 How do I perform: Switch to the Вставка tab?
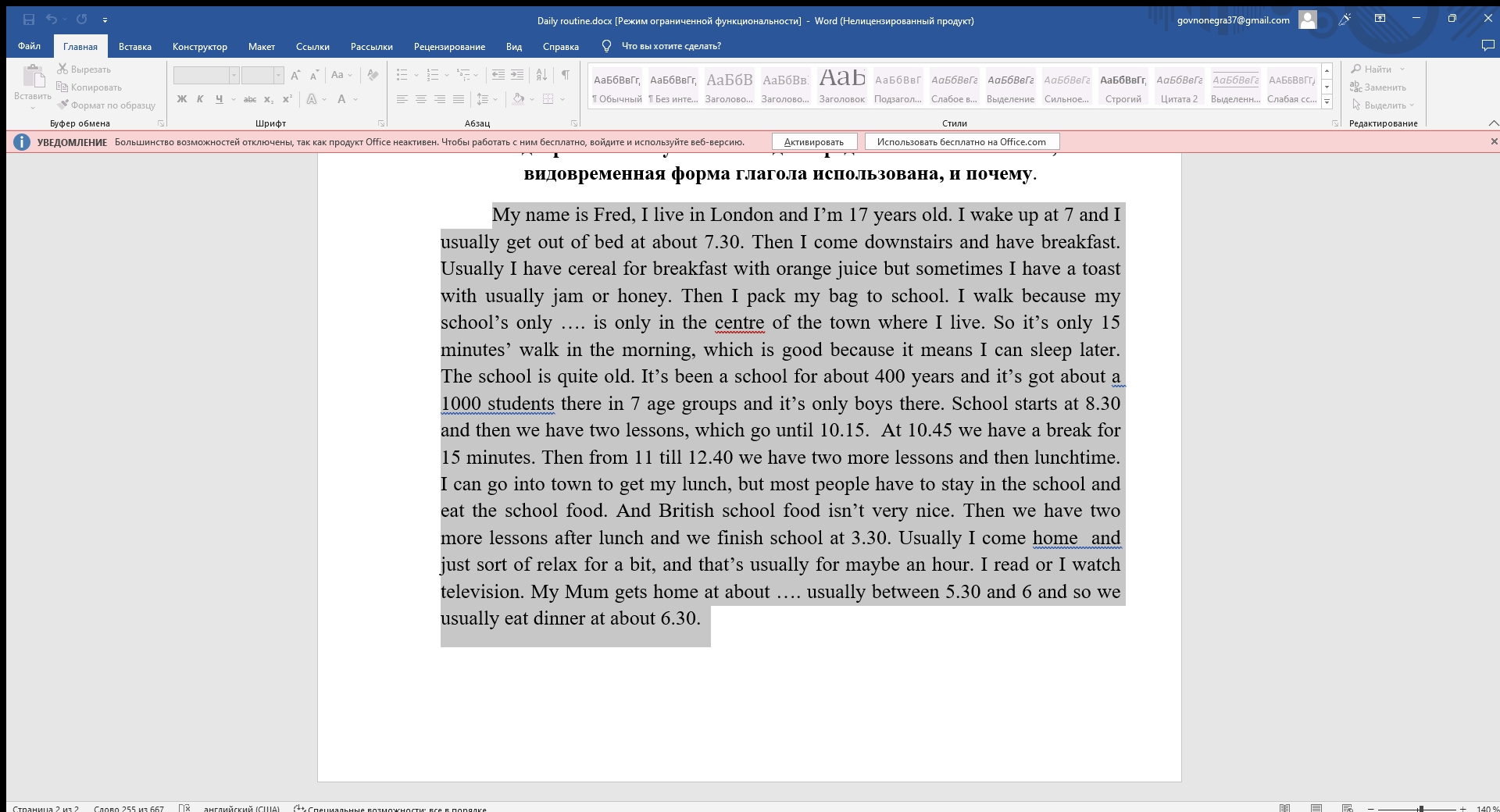tap(135, 47)
